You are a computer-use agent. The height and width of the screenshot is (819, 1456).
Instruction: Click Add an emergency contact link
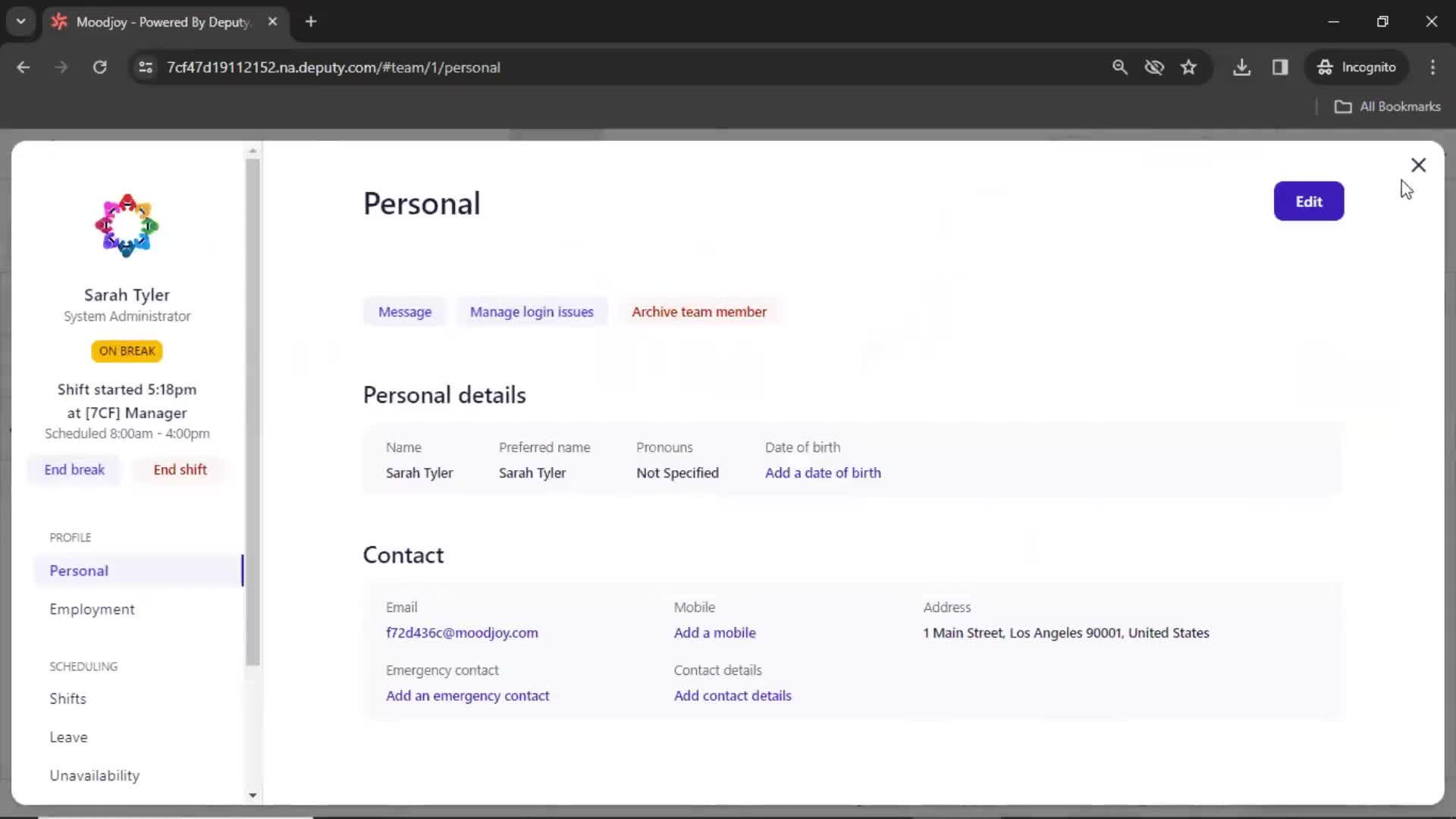pyautogui.click(x=467, y=695)
